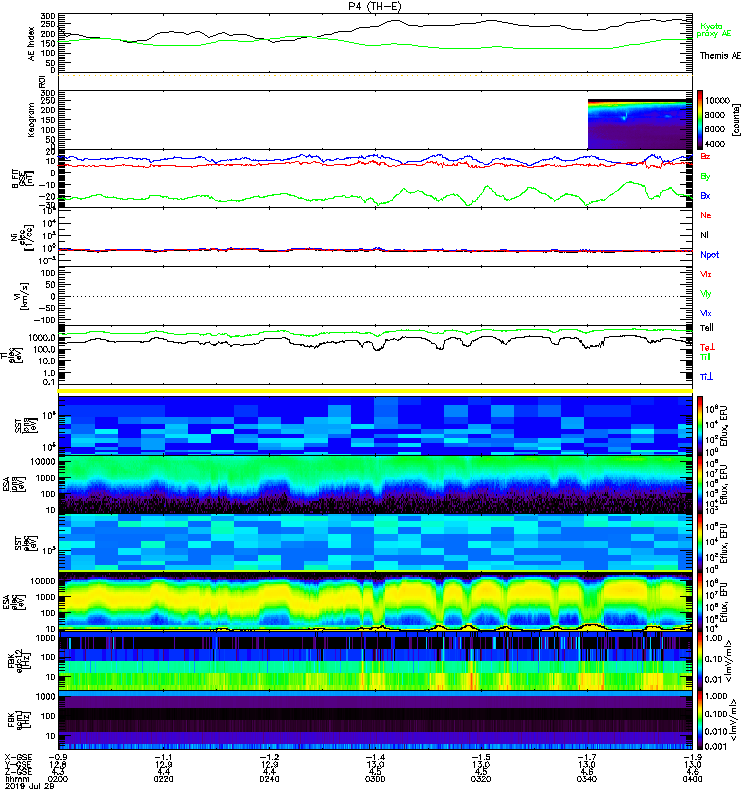Image resolution: width=750 pixels, height=800 pixels.
Task: Click the ESA ion Eflux color bar
Action: (700, 485)
